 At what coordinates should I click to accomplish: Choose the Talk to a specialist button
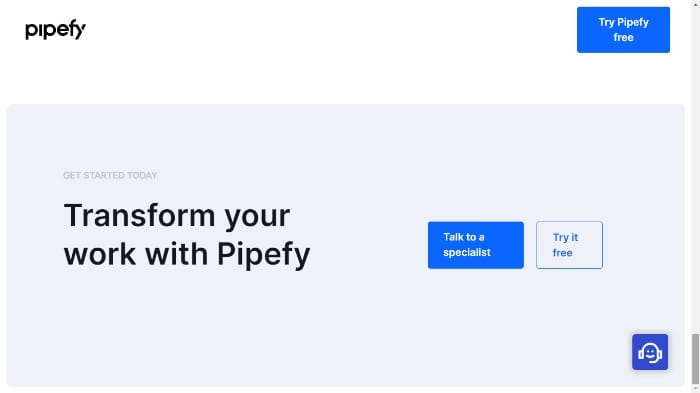(475, 245)
